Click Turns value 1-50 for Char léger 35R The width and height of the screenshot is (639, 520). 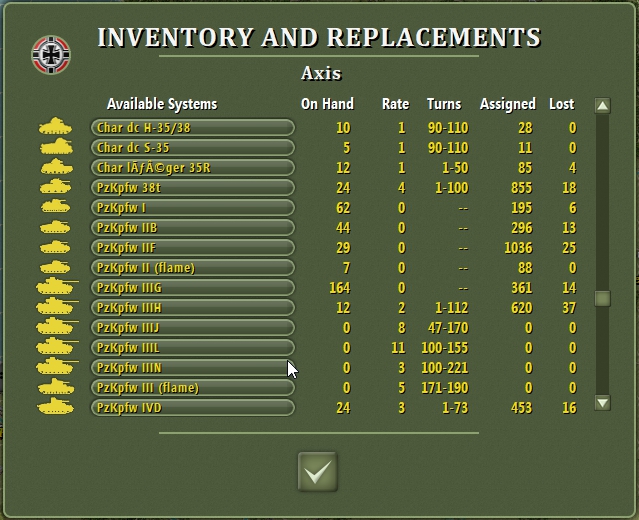[x=455, y=168]
